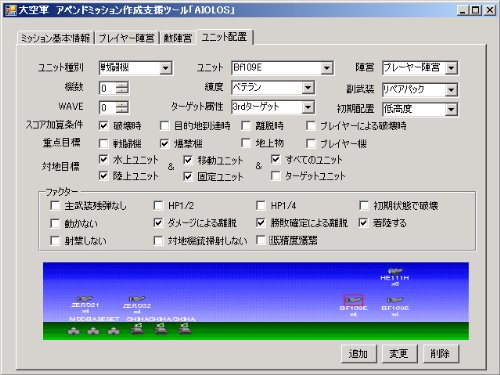Enable the 目的地到達時 checkbox
Screen dimensions: 500x375
164,126
